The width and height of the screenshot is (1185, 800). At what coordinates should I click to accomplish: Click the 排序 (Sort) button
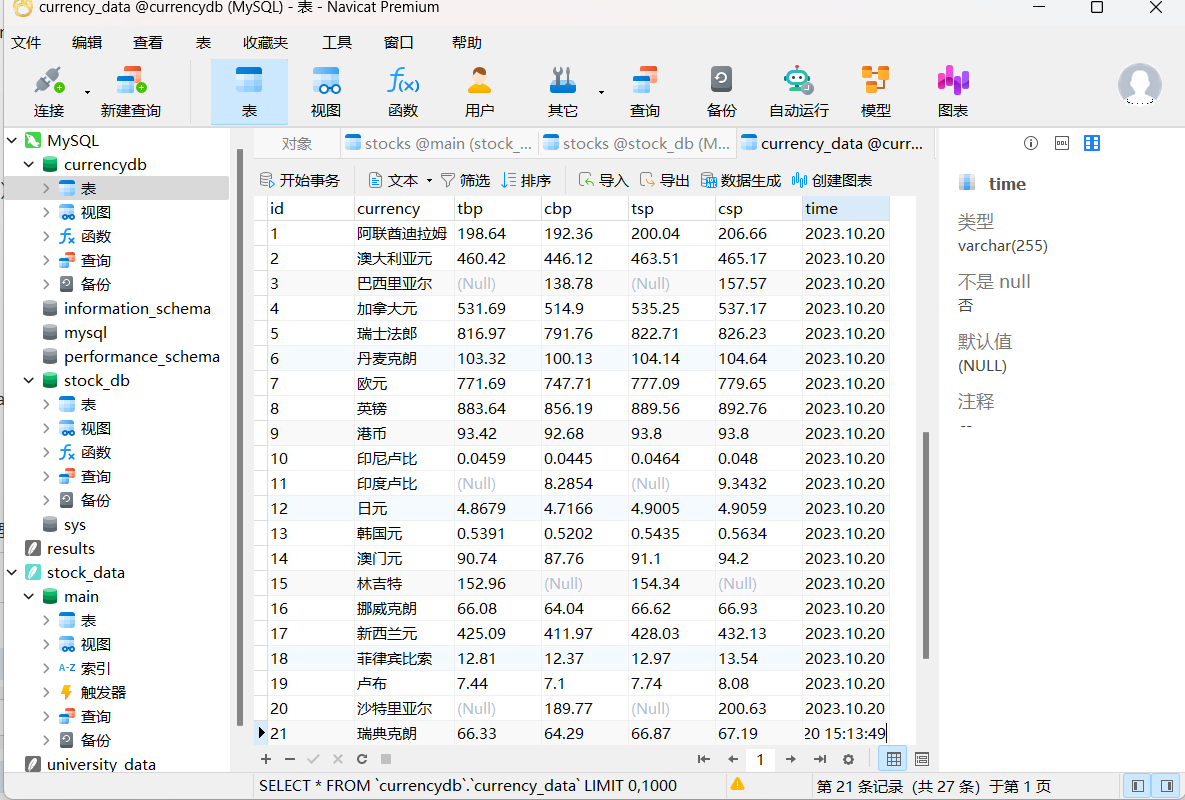[526, 181]
